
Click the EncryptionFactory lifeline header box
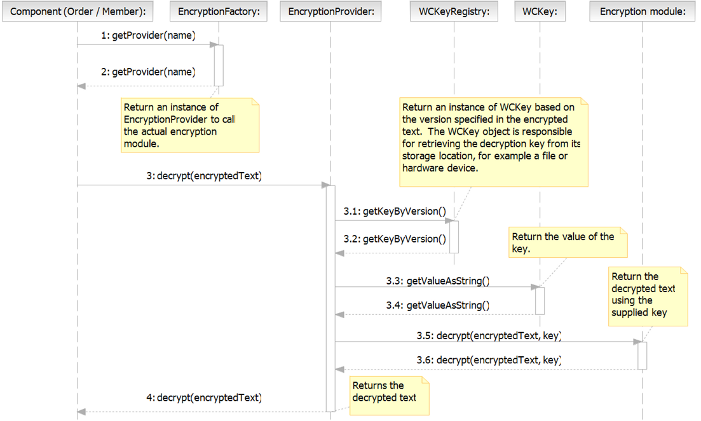pyautogui.click(x=218, y=12)
